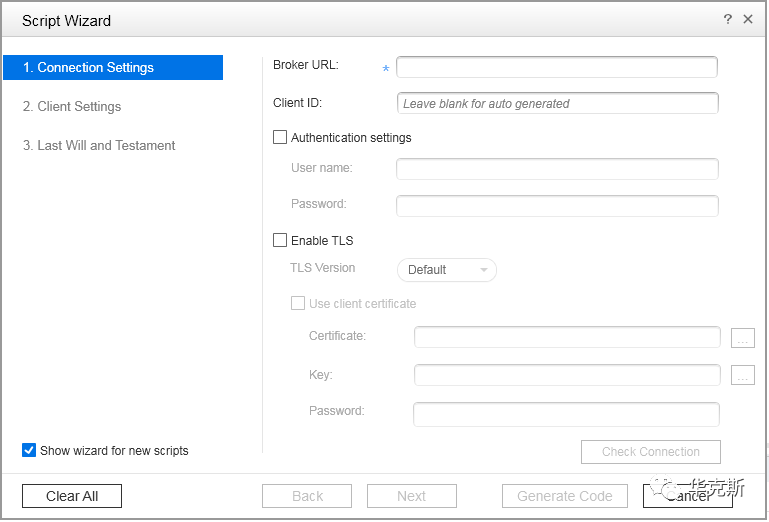Viewport: 769px width, 522px height.
Task: Click the Next button
Action: point(411,496)
